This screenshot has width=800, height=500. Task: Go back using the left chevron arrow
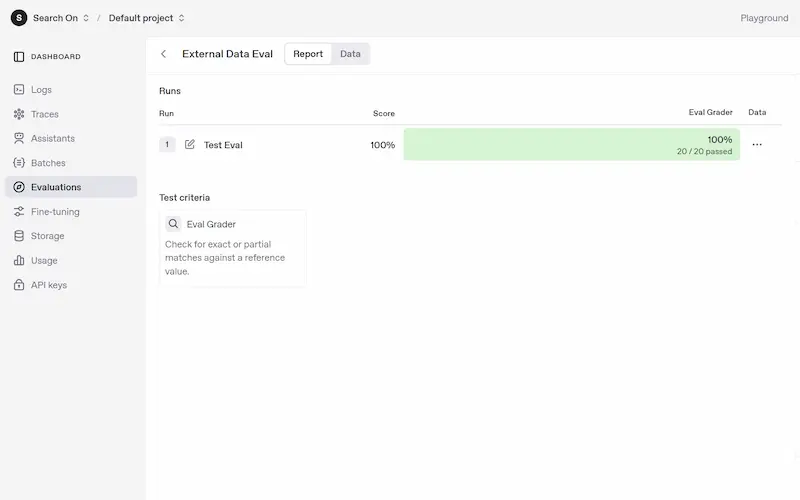(164, 54)
